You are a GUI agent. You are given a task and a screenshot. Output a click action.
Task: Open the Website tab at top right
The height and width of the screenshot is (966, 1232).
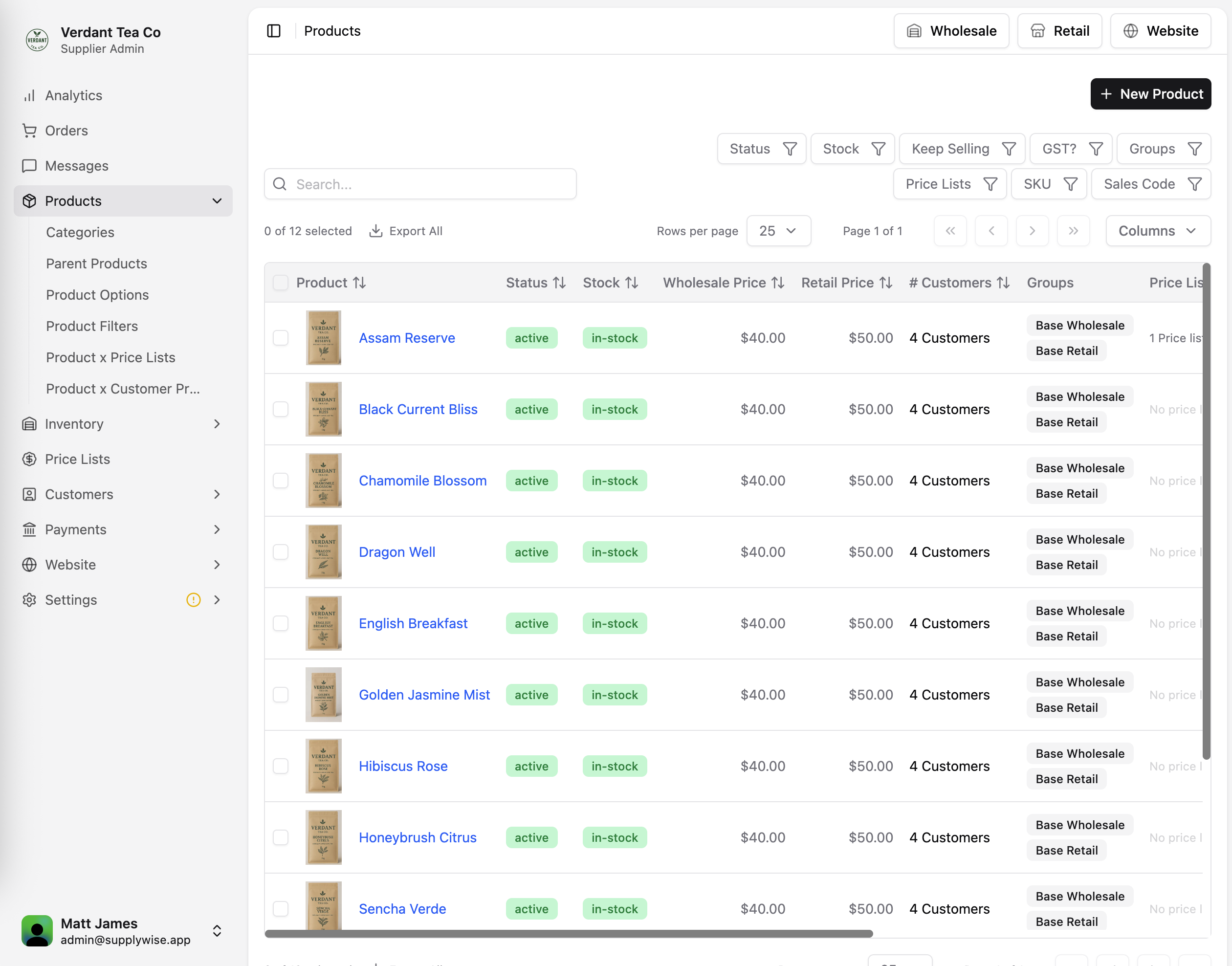[x=1160, y=30]
